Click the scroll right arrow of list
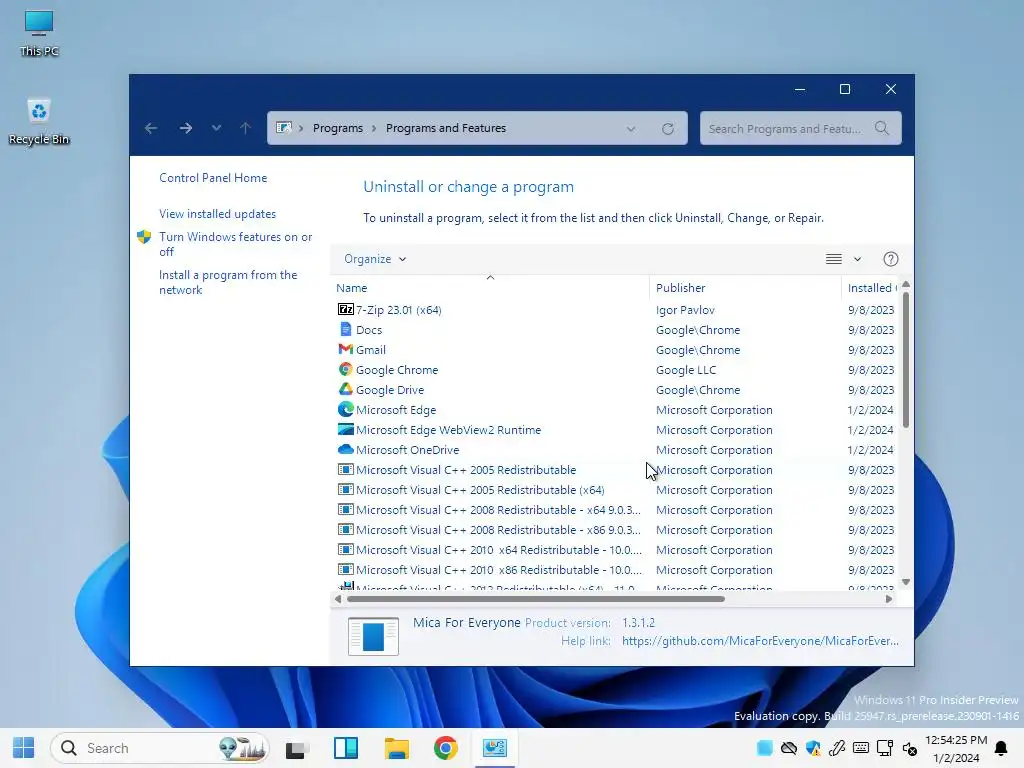Viewport: 1024px width, 768px height. 889,599
